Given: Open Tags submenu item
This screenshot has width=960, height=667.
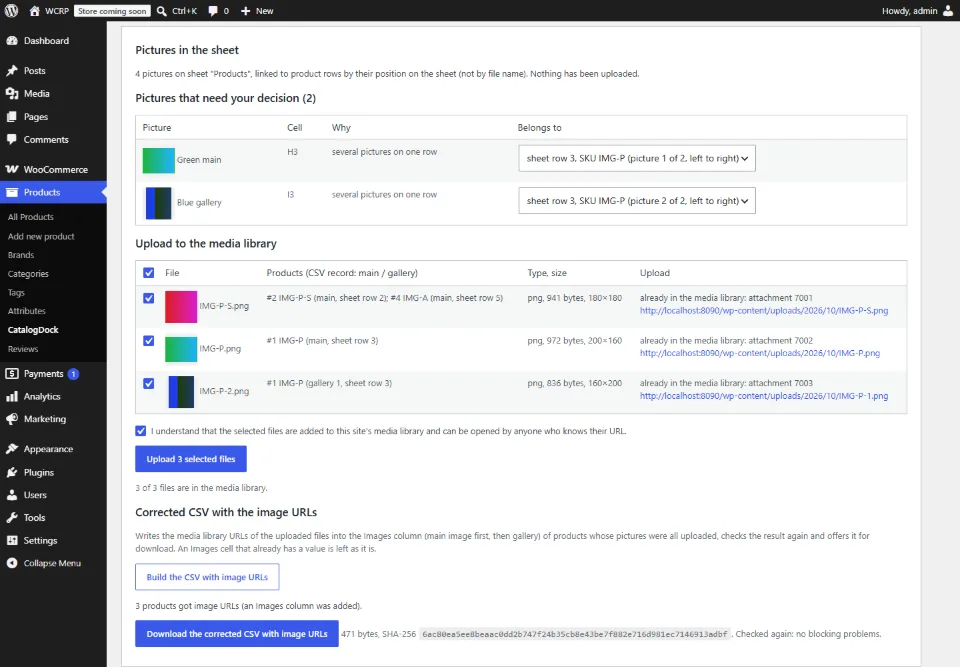Looking at the screenshot, I should click(17, 293).
